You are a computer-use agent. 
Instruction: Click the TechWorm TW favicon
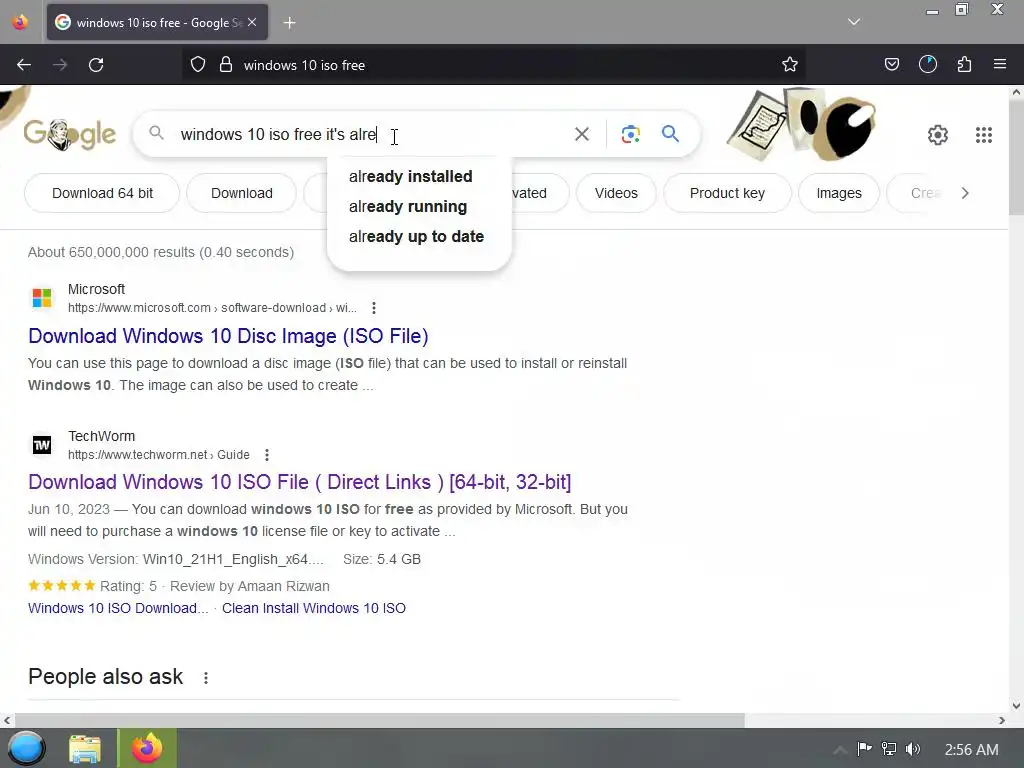42,445
